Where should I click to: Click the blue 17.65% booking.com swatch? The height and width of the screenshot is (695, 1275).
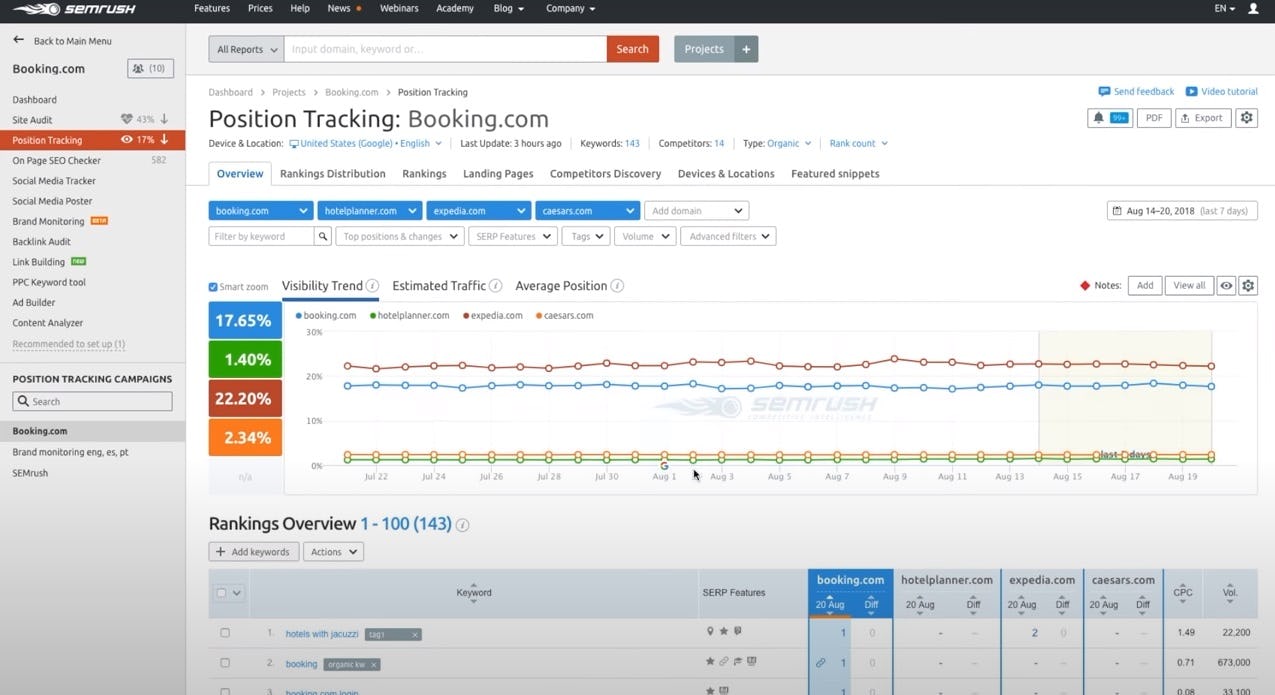[x=245, y=320]
